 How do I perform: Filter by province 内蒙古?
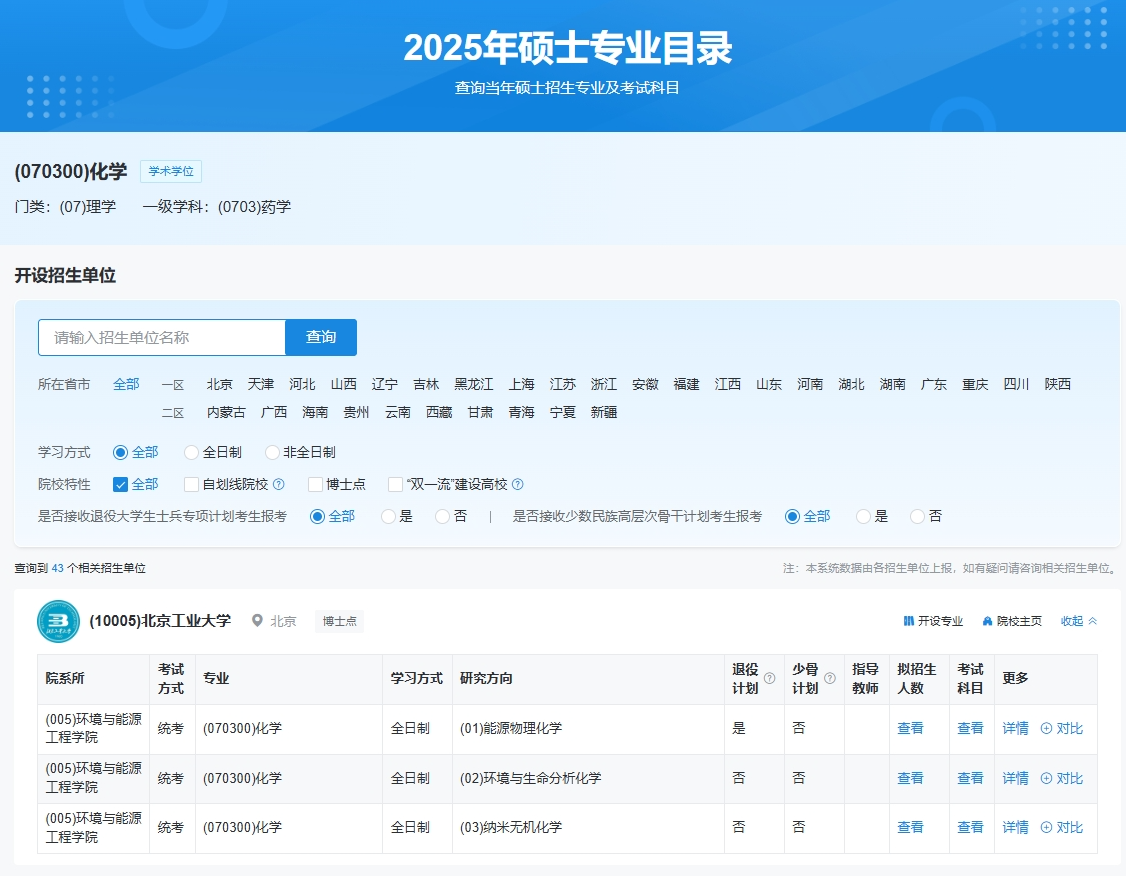[x=226, y=412]
